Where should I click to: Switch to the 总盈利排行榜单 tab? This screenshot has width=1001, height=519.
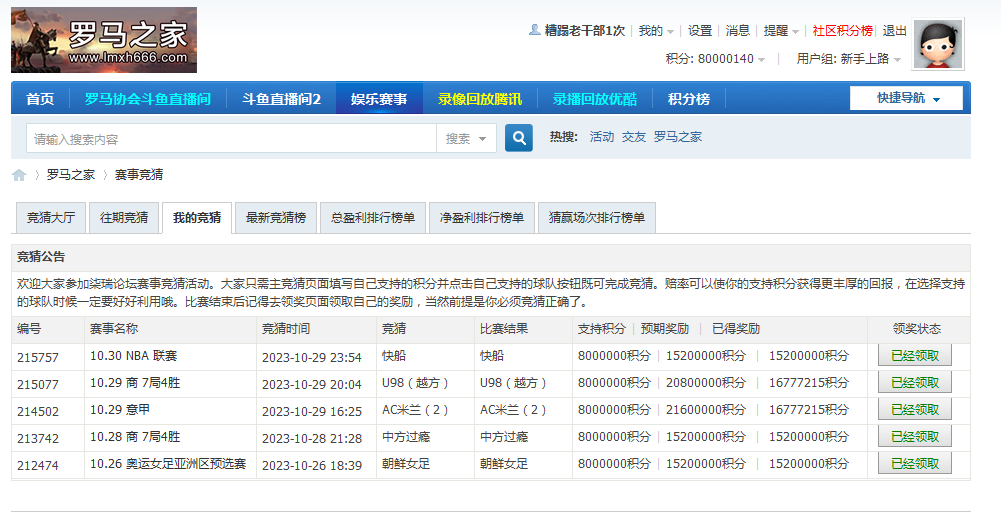(373, 218)
